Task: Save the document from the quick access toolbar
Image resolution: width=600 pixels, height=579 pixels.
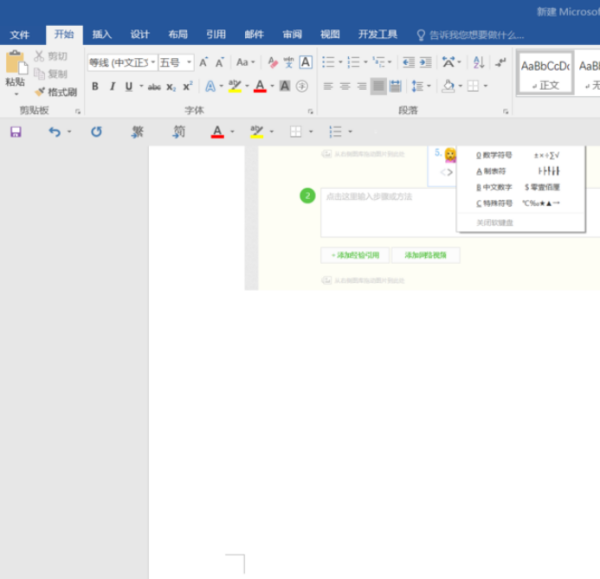Action: [x=16, y=132]
